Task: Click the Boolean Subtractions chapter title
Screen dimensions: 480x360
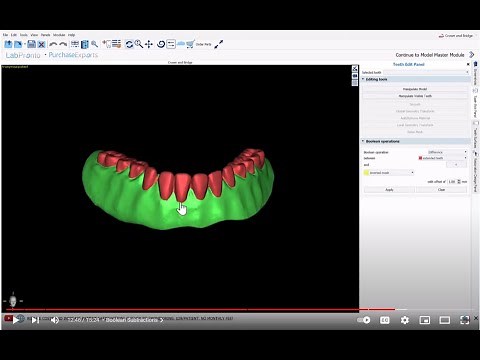Action: (131, 320)
